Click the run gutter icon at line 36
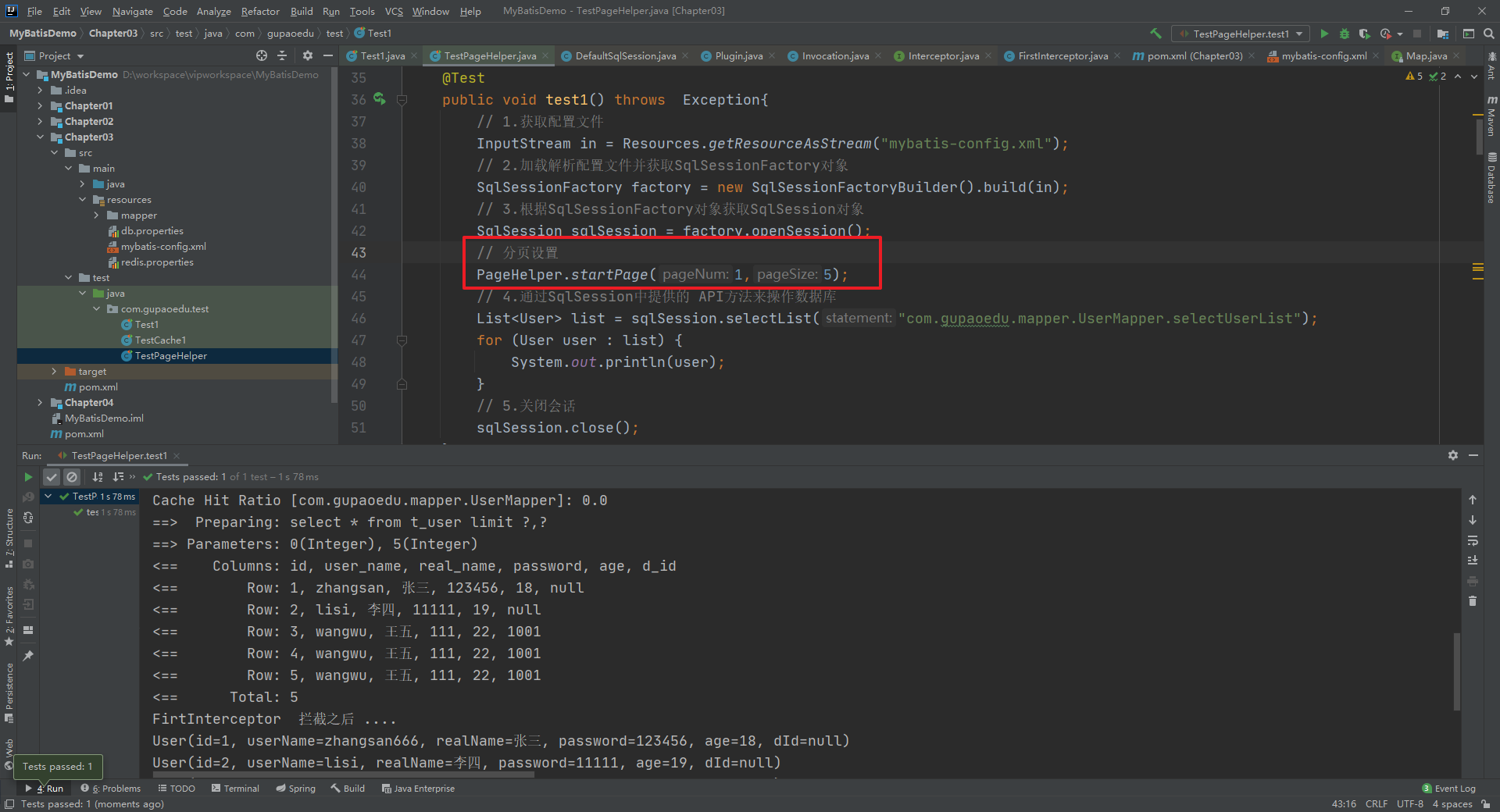This screenshot has width=1500, height=812. point(380,98)
